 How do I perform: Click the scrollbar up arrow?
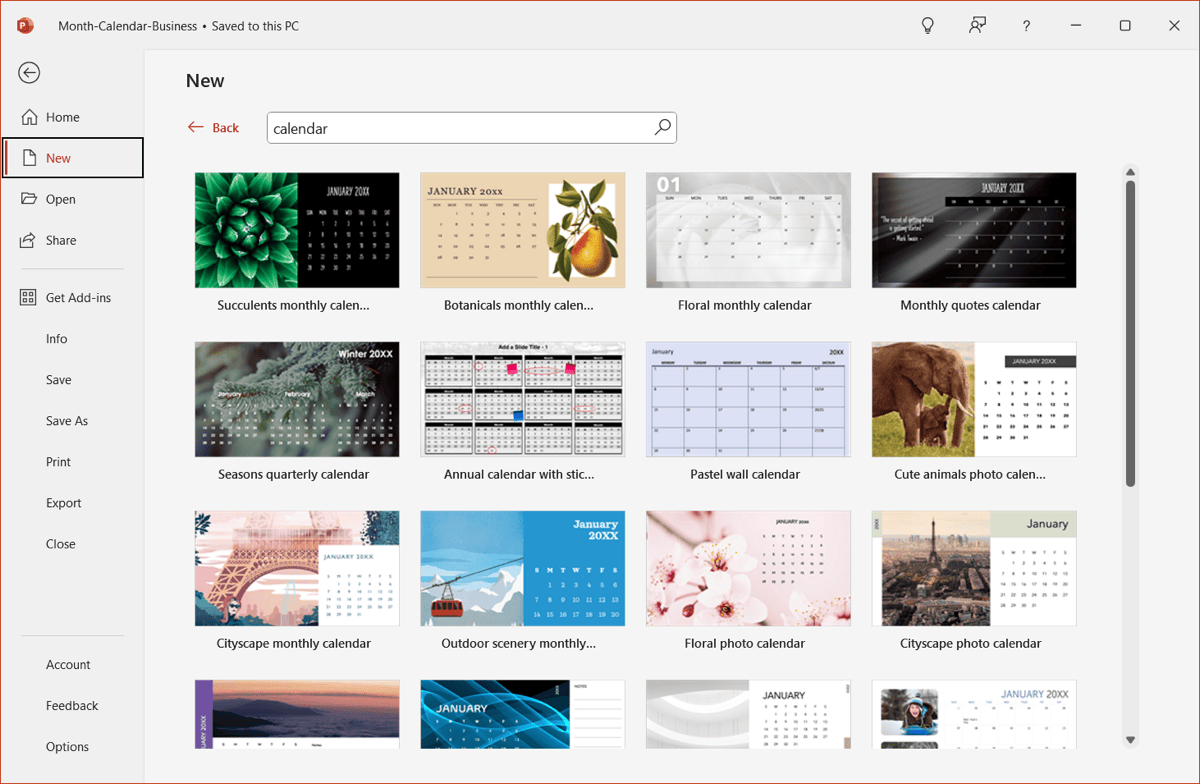click(x=1131, y=172)
